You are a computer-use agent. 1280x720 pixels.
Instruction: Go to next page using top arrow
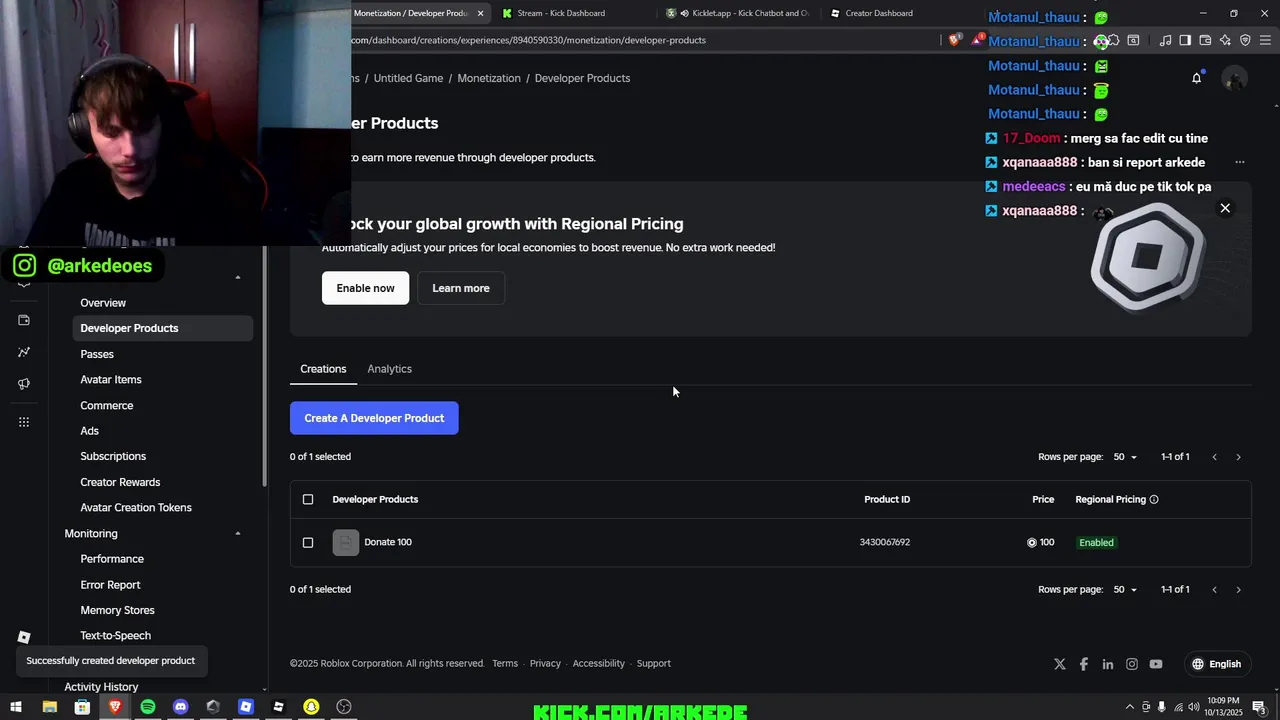click(1238, 457)
